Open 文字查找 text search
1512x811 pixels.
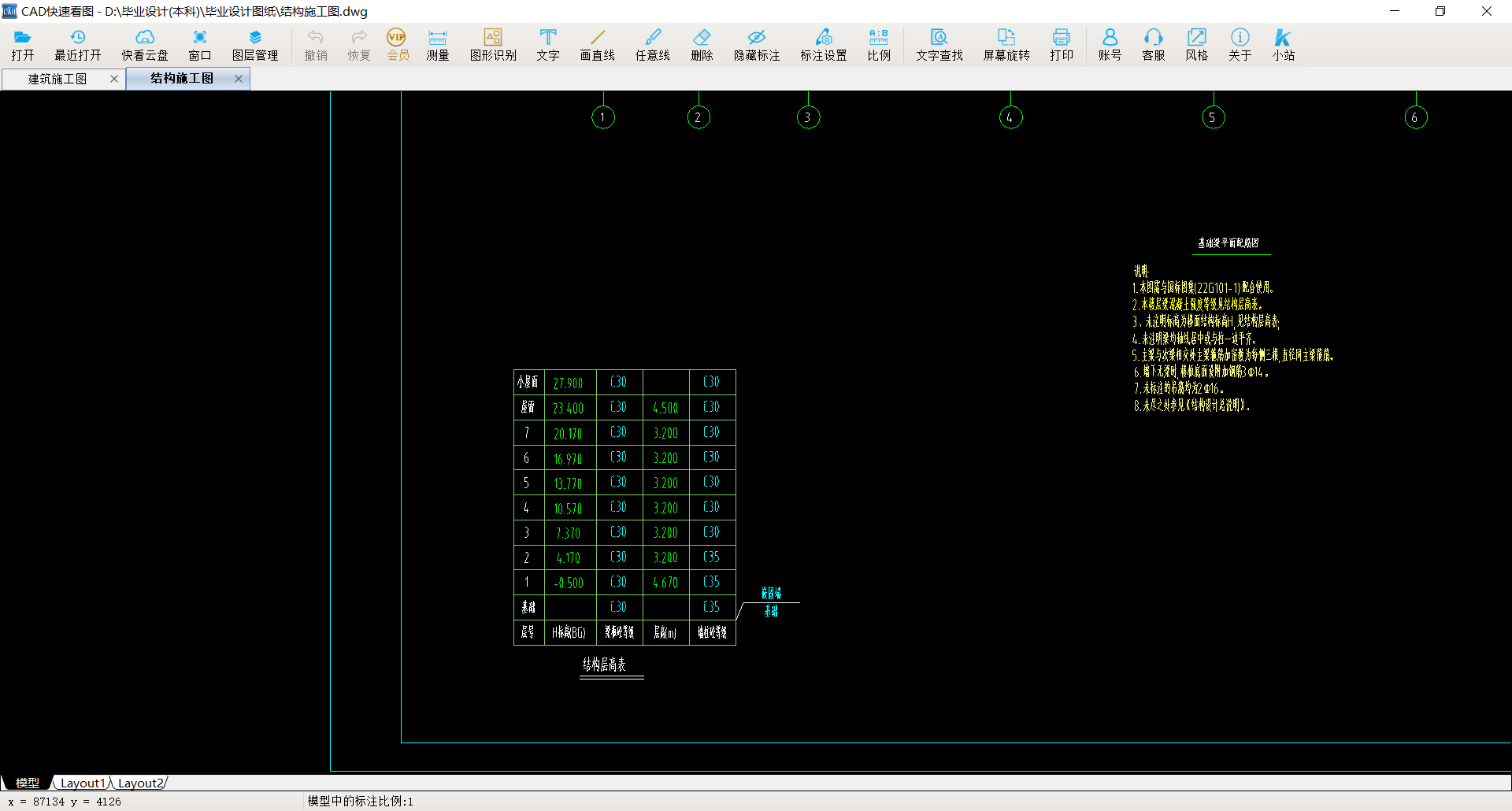coord(939,44)
